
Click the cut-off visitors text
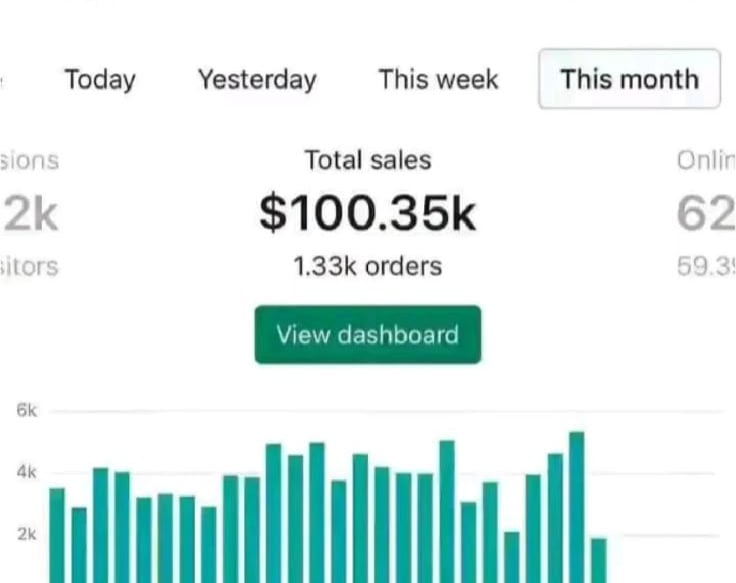click(30, 267)
